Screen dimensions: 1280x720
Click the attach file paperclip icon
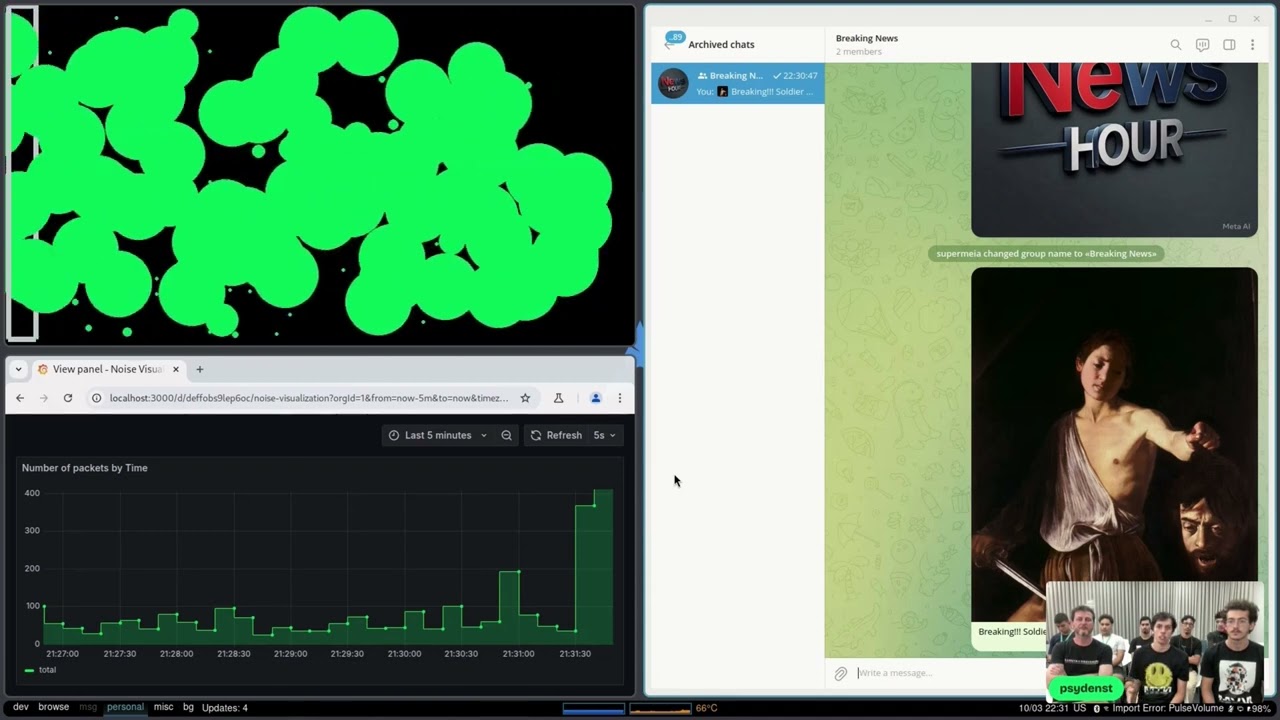(841, 674)
